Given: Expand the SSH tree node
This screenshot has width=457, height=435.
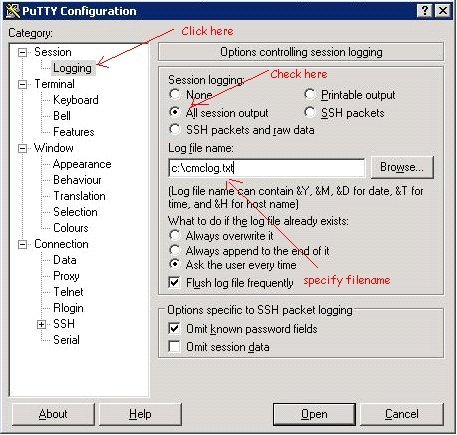Looking at the screenshot, I should [x=41, y=324].
